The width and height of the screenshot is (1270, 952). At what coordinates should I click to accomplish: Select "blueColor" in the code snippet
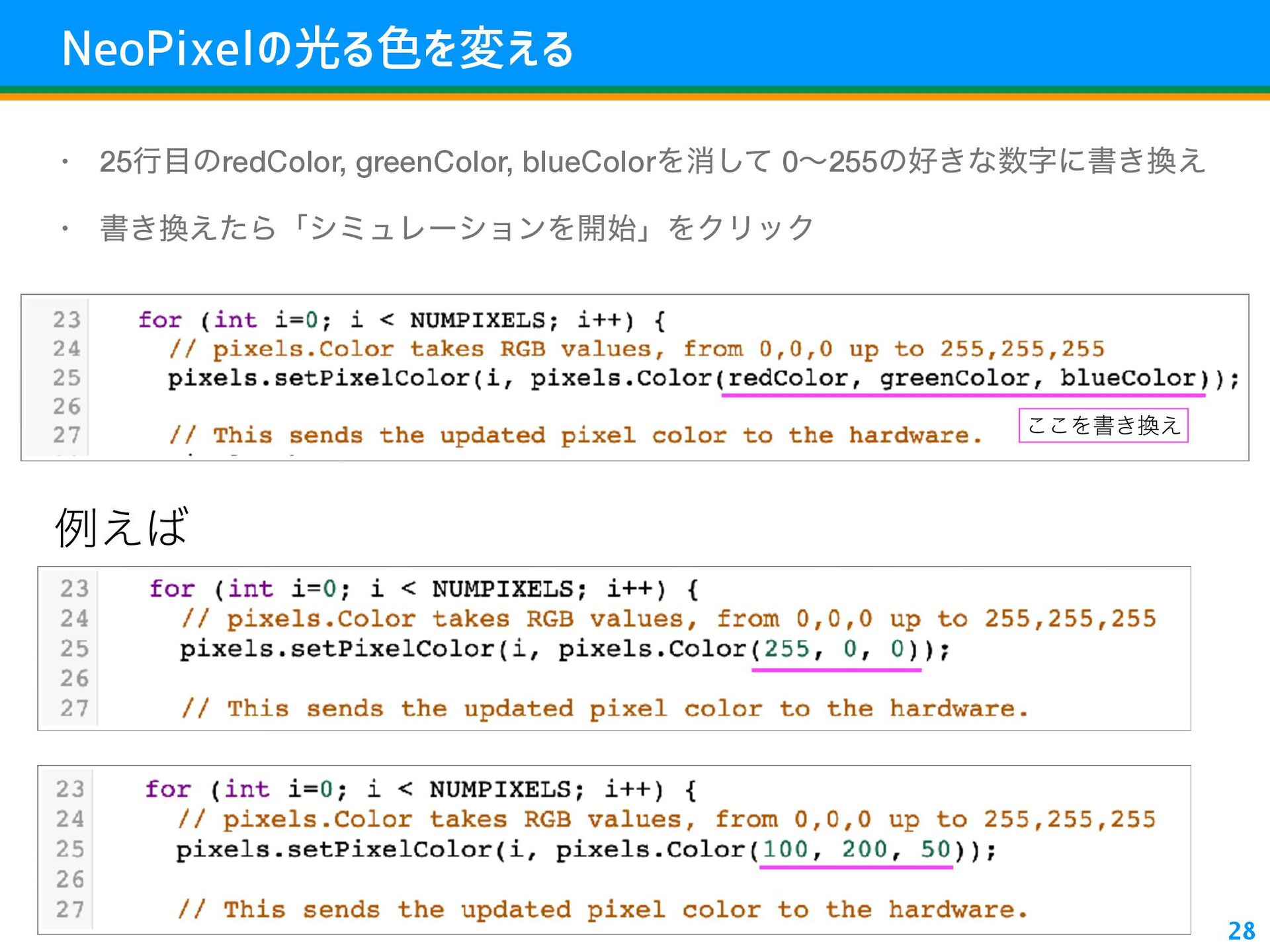click(x=1128, y=378)
